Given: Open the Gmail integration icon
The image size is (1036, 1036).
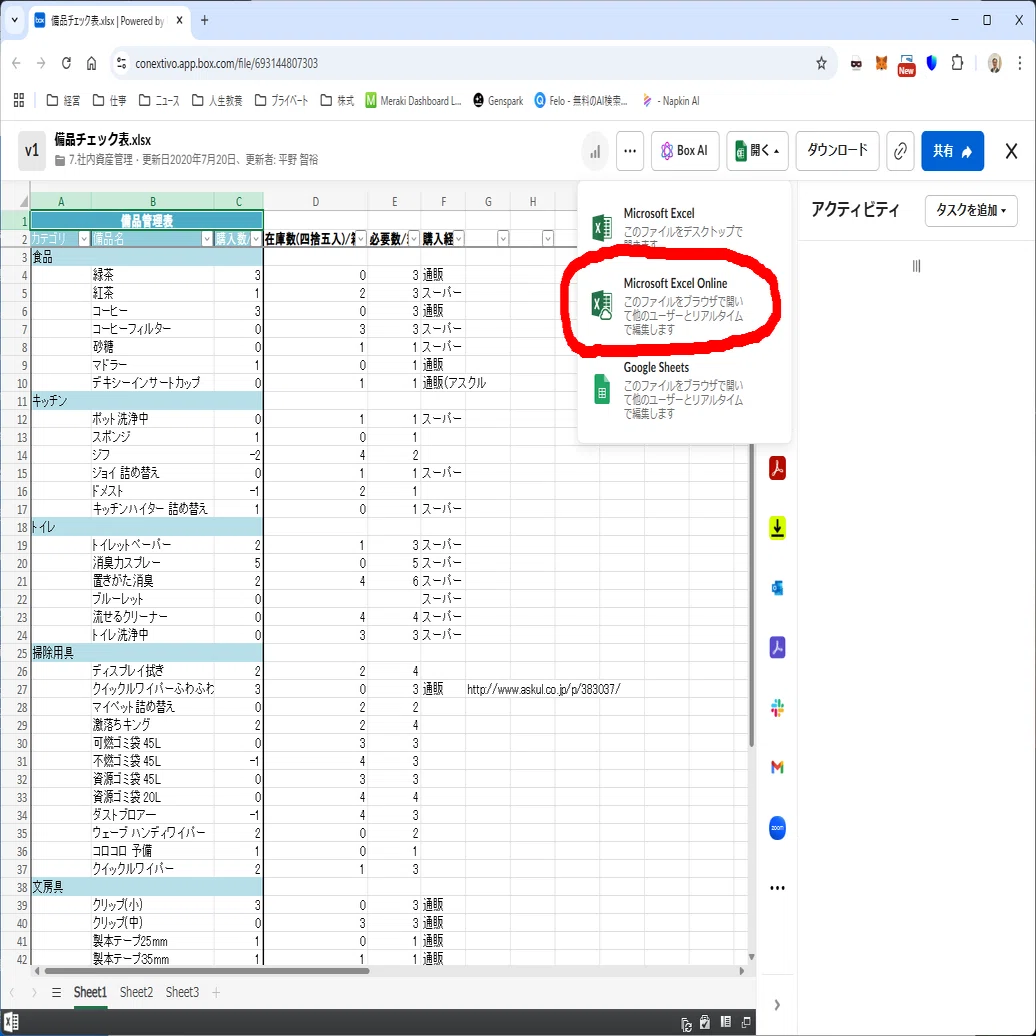Looking at the screenshot, I should [778, 767].
